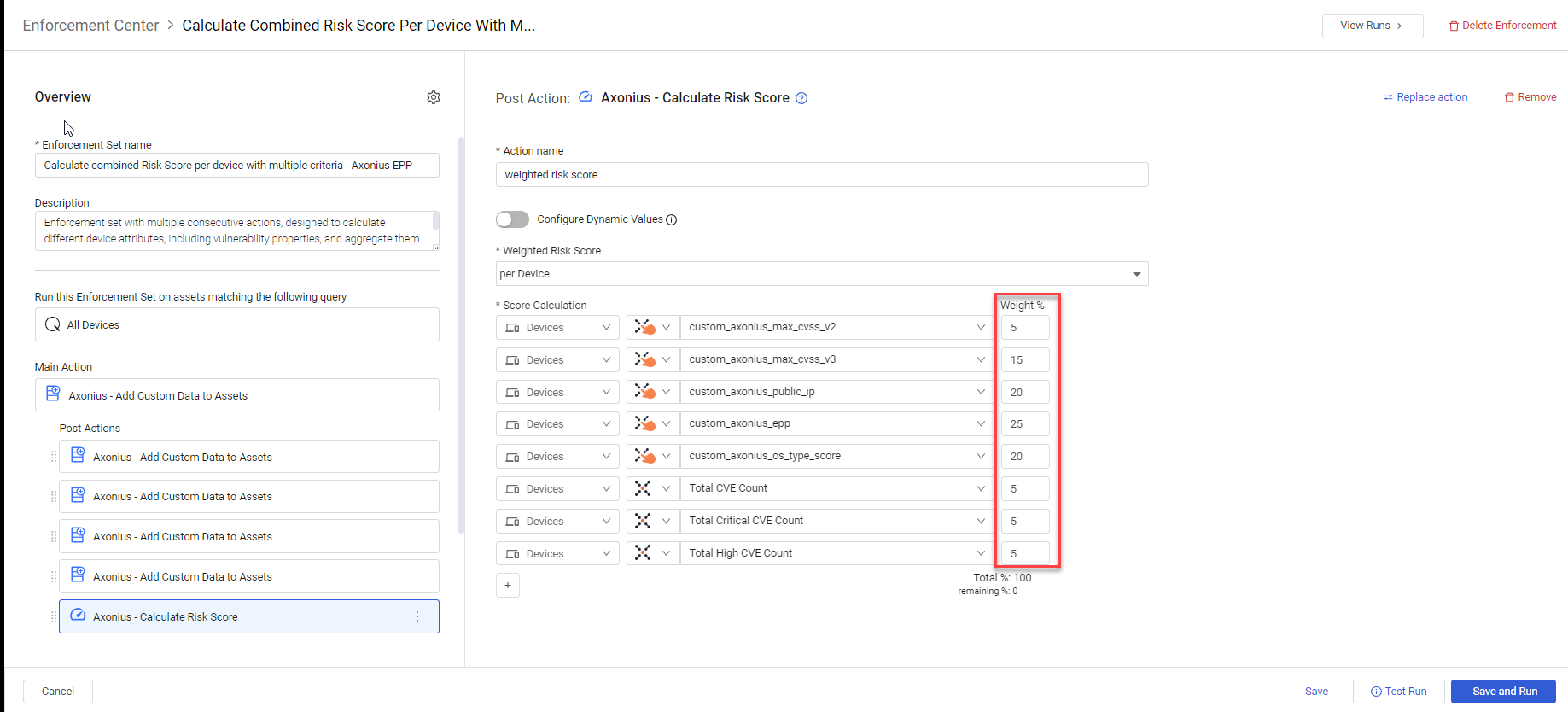This screenshot has width=1568, height=712.
Task: Open field dropdown showing custom_axonius_epp
Action: (x=837, y=423)
